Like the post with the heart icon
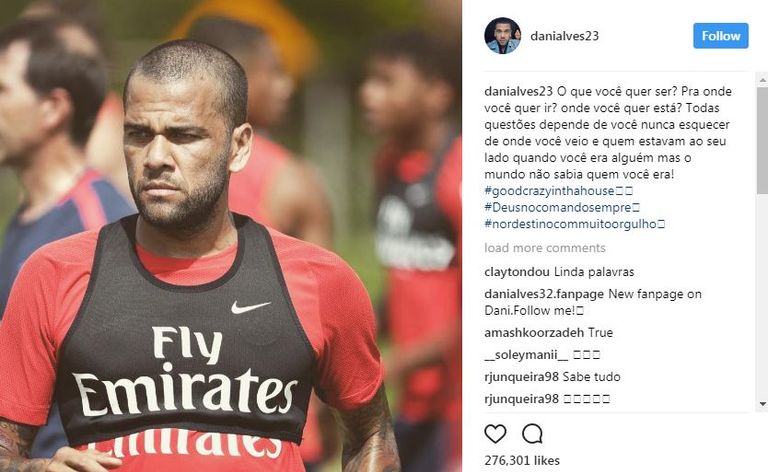768x472 pixels. click(495, 434)
